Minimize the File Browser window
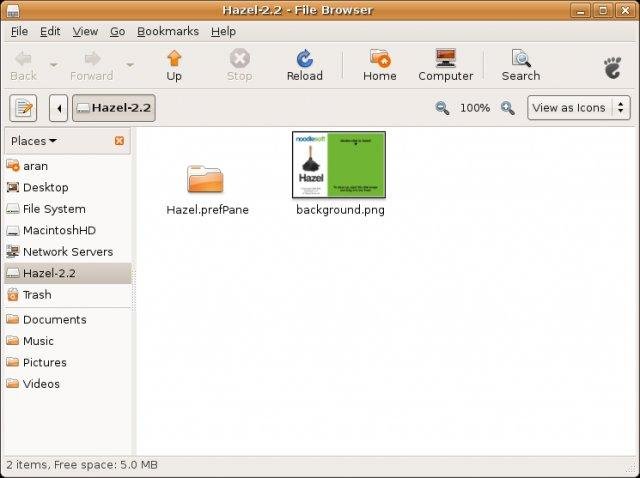 [580, 10]
